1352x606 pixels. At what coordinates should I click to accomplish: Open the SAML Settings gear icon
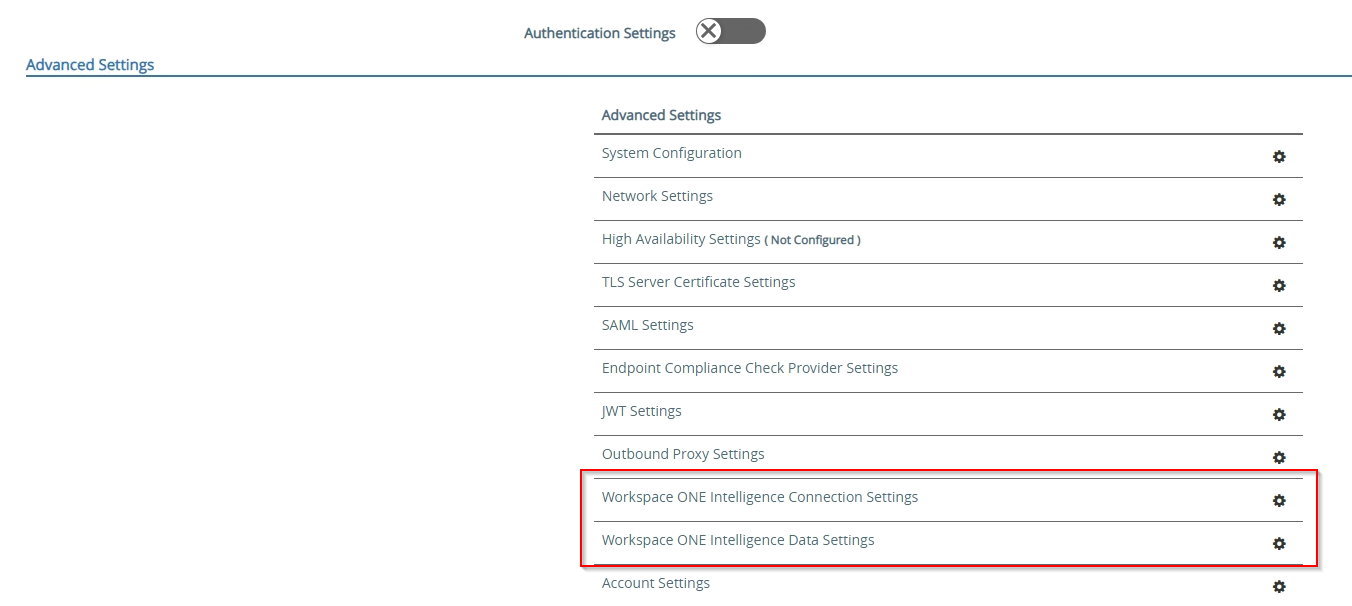(1279, 328)
